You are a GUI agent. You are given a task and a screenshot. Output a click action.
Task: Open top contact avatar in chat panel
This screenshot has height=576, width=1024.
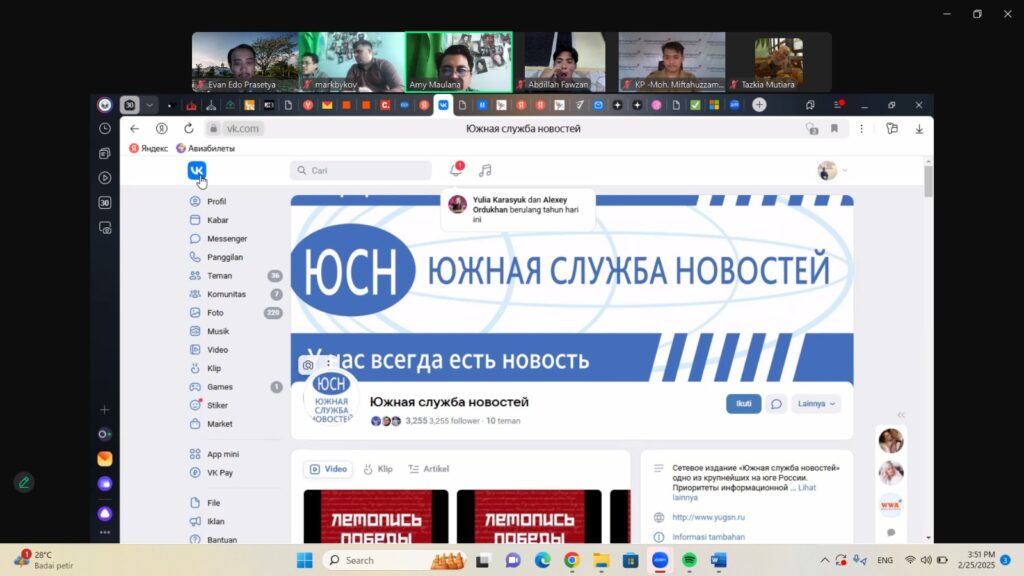(891, 441)
